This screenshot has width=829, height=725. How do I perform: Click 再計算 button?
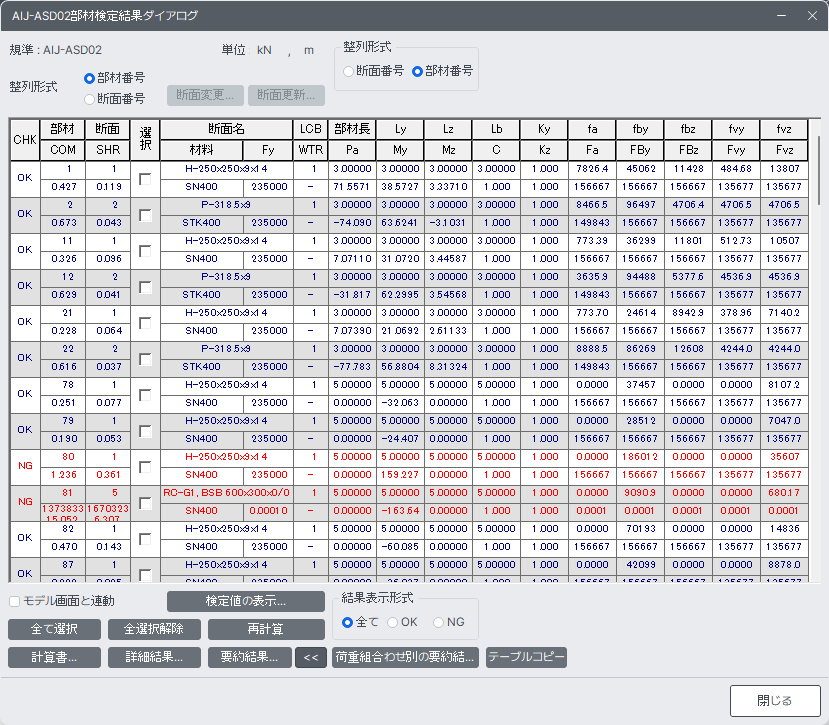click(266, 629)
